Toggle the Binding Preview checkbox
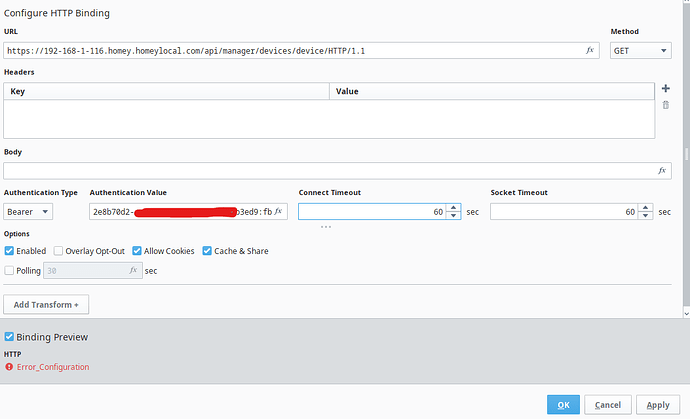This screenshot has height=419, width=690. point(9,337)
